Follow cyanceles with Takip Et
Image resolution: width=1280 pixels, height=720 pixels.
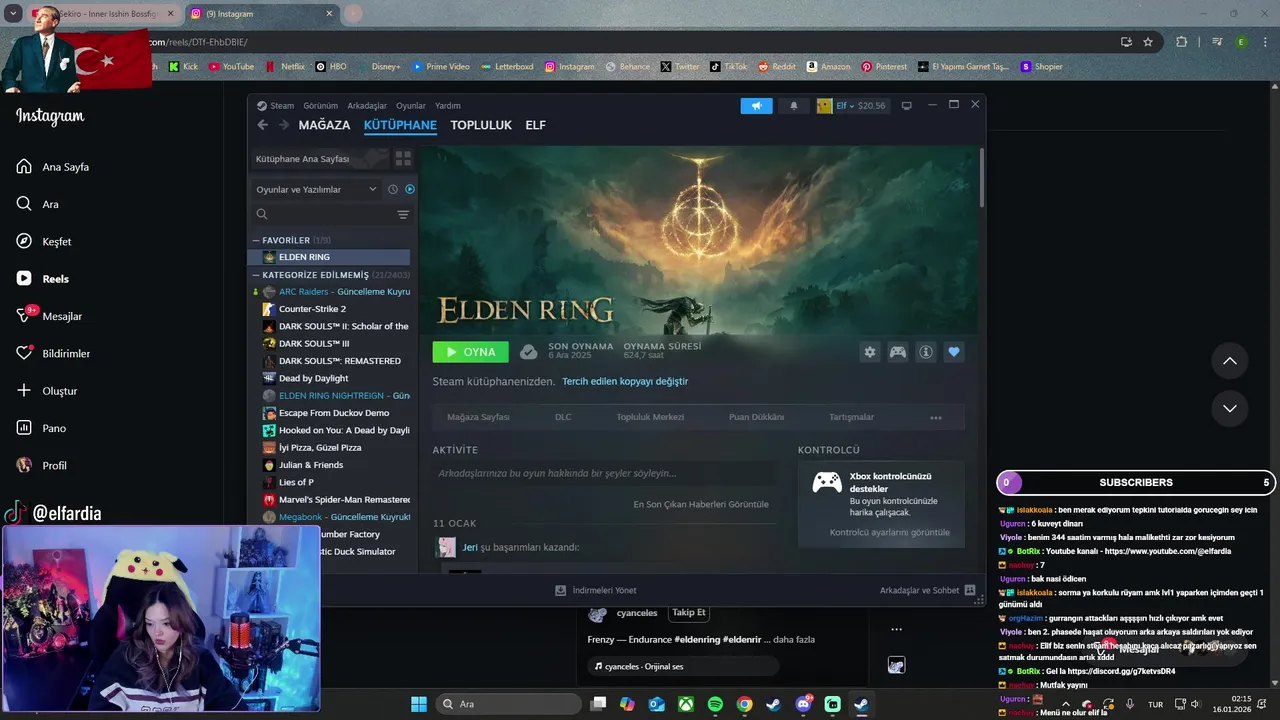[688, 613]
